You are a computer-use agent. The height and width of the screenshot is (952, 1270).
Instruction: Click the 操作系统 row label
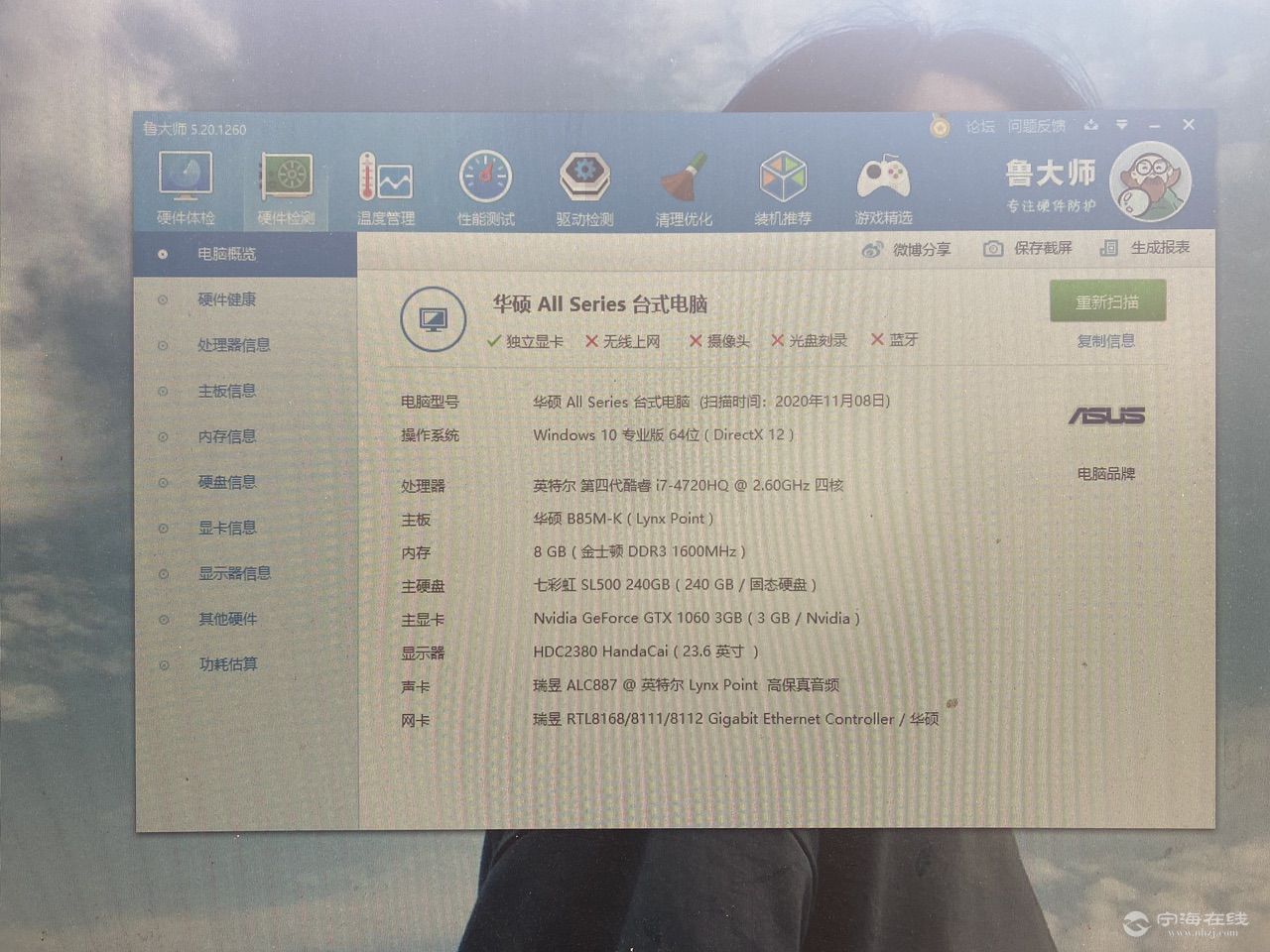pos(430,435)
